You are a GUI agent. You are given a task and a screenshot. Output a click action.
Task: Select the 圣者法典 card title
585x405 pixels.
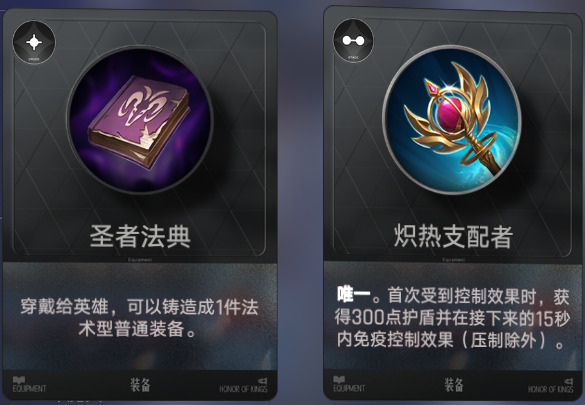coord(140,236)
